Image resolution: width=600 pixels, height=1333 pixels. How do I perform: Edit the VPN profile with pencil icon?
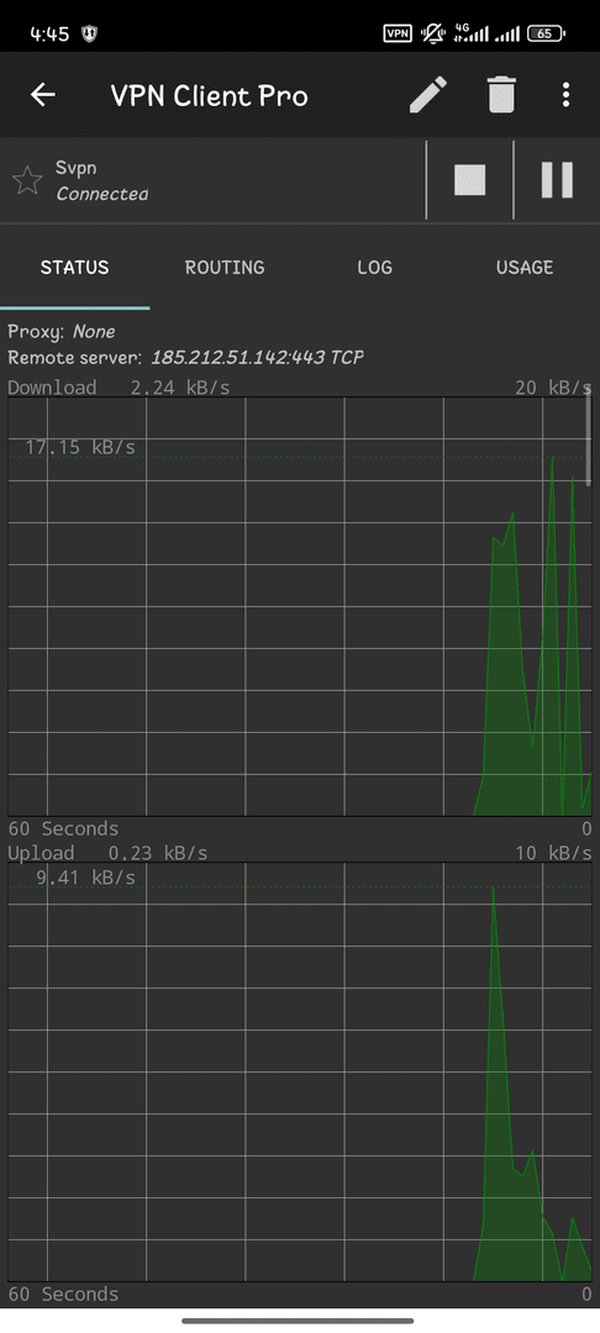tap(428, 95)
